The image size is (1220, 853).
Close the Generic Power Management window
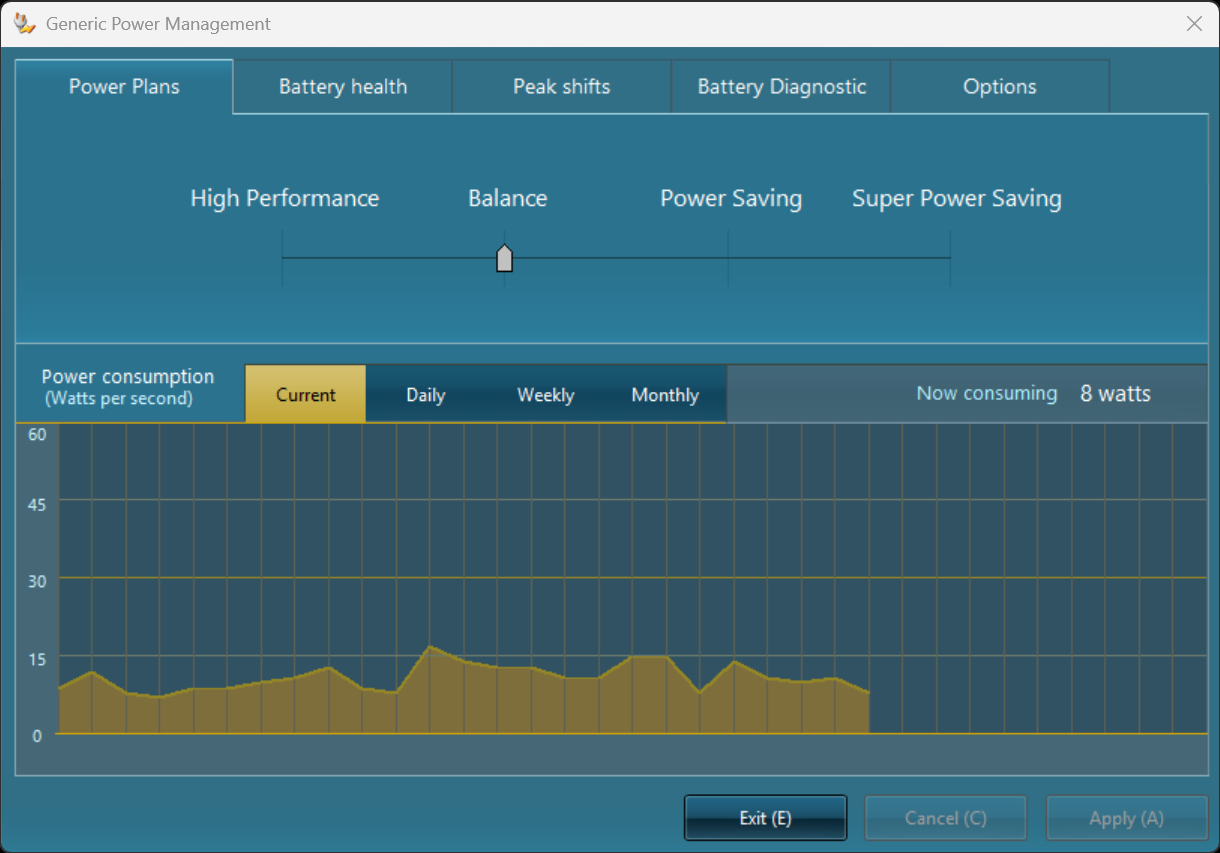[x=1194, y=24]
